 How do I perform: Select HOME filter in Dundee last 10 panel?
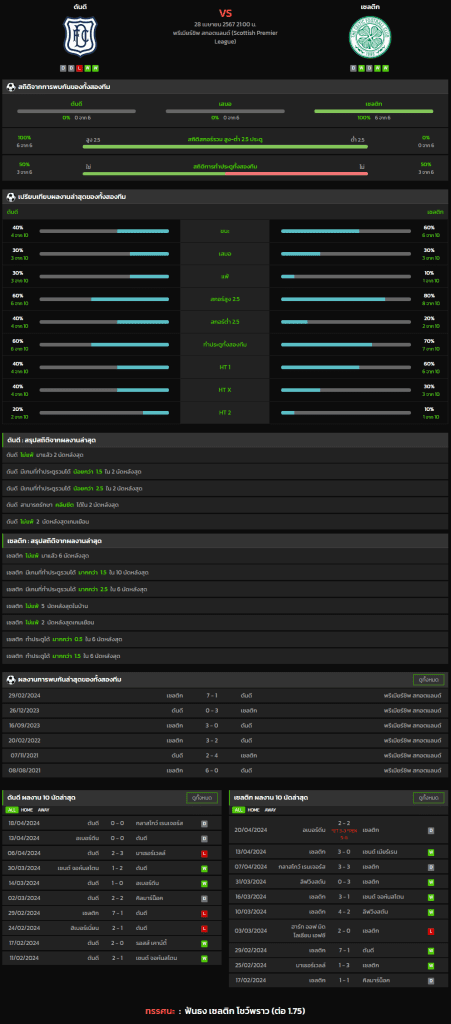25,810
